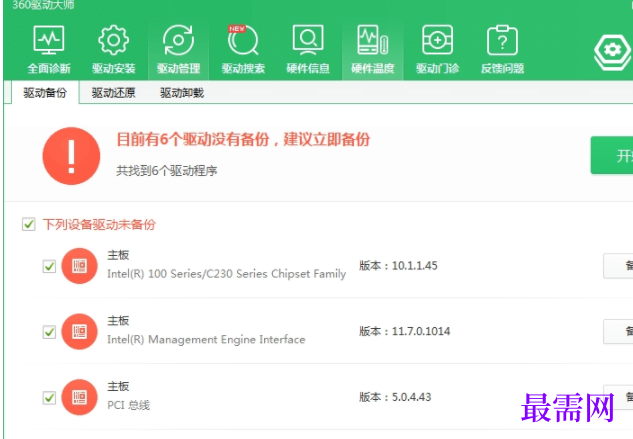Click the hexagon settings icon at top right

pyautogui.click(x=613, y=52)
